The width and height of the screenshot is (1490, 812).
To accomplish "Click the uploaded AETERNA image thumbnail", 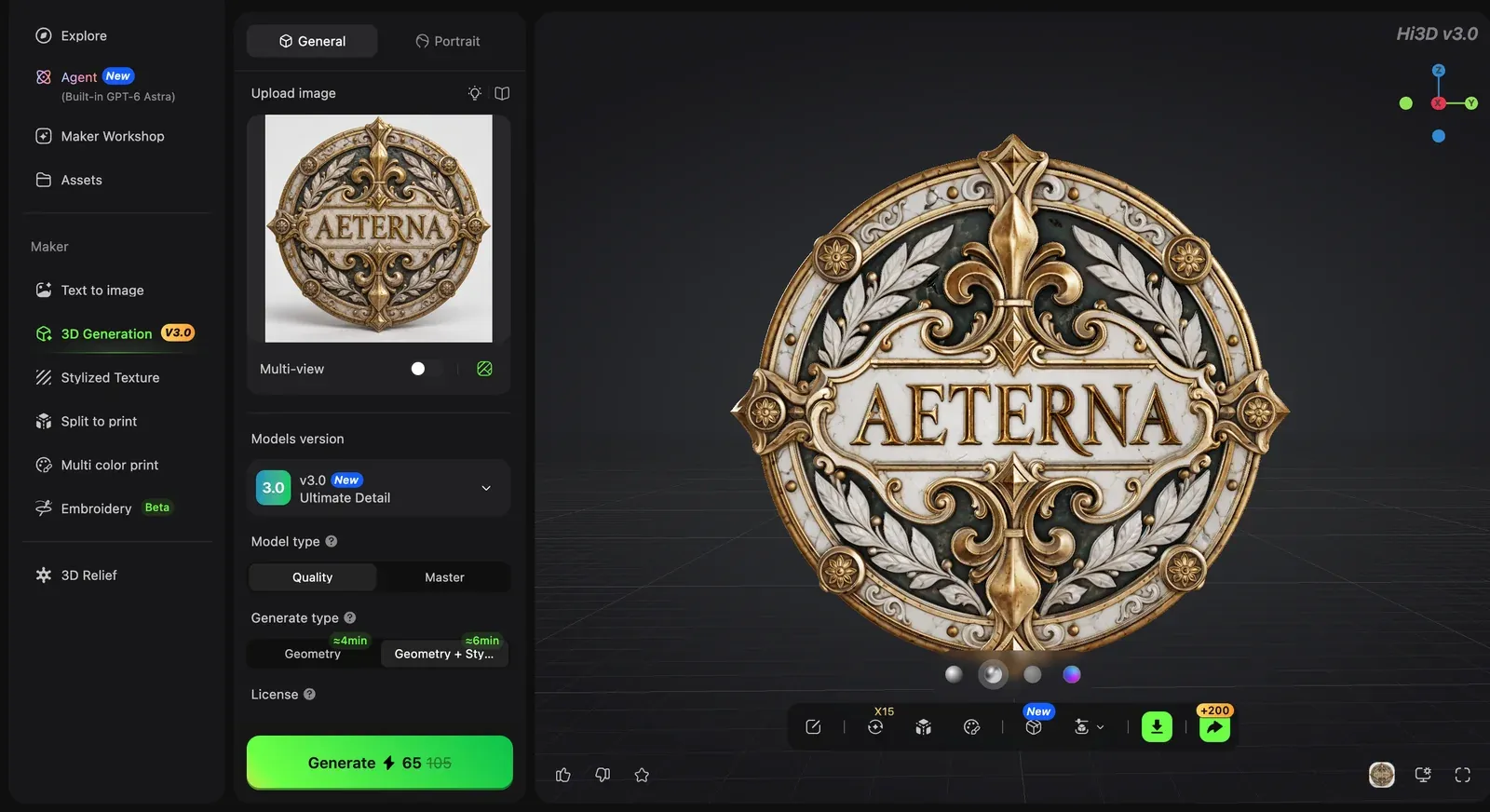I will (x=379, y=228).
